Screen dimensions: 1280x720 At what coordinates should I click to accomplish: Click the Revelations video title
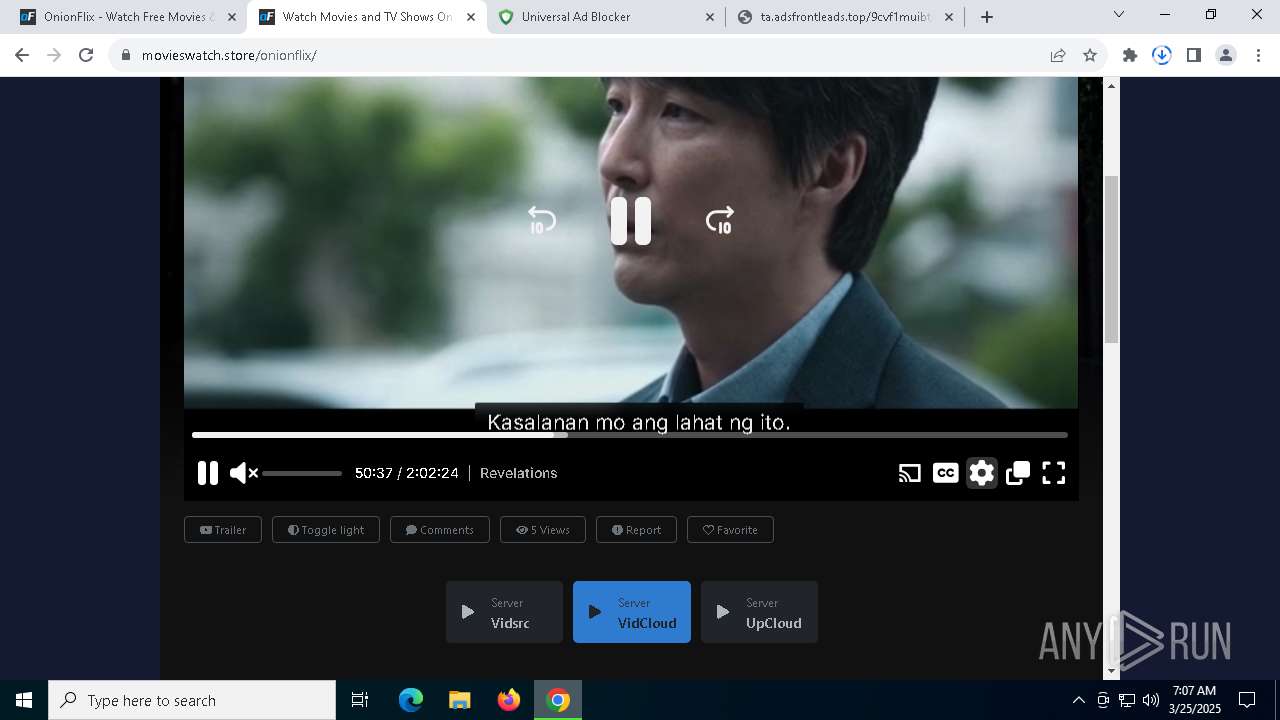point(518,473)
